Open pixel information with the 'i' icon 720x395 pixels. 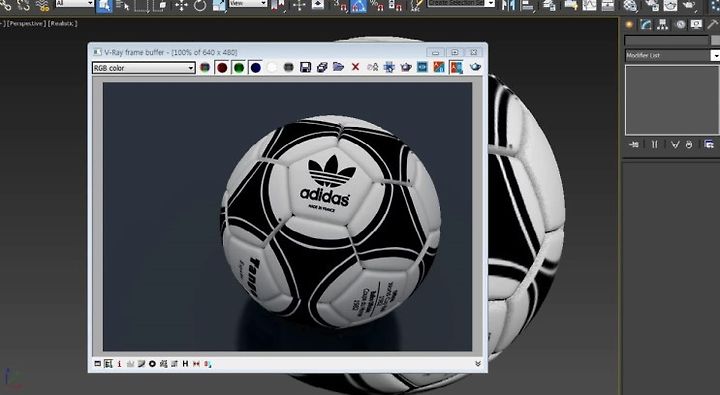119,364
